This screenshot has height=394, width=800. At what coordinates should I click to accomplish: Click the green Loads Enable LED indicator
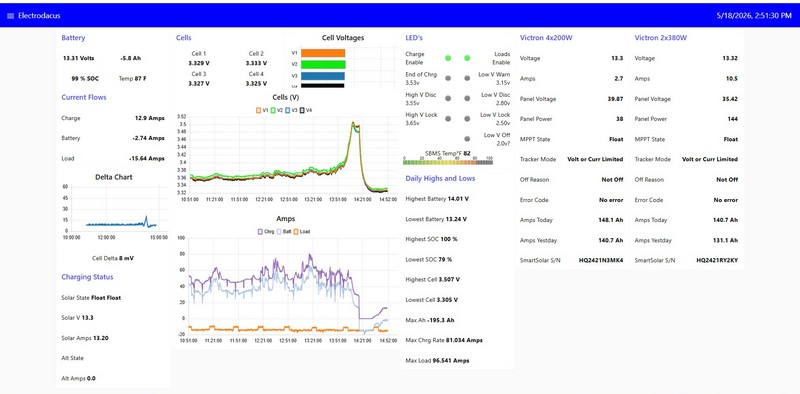point(467,58)
